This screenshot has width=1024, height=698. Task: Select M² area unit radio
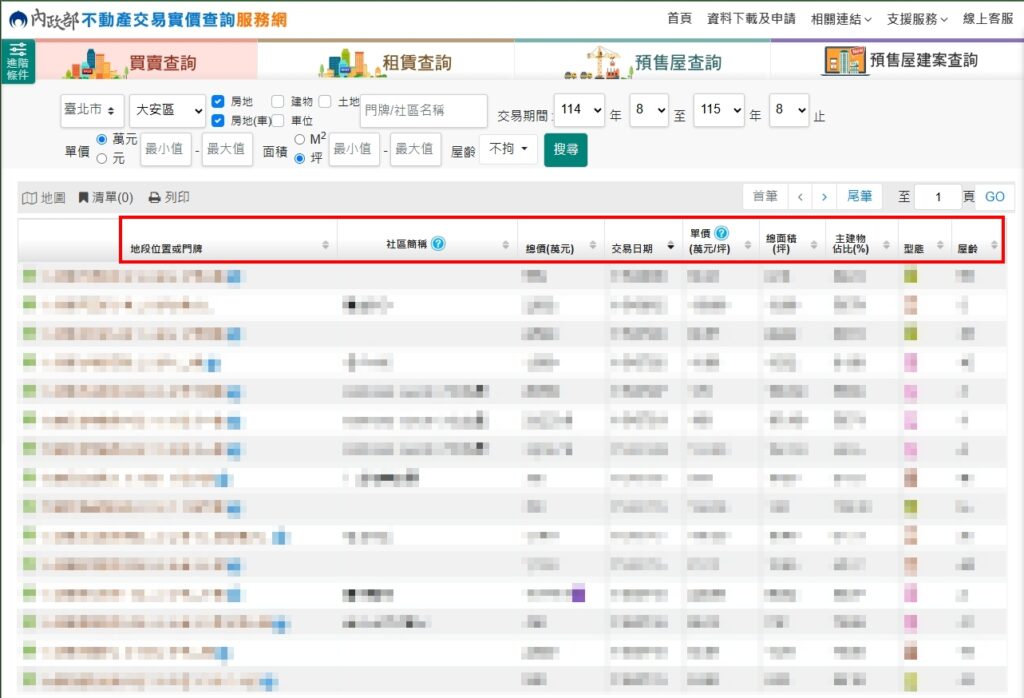tap(300, 139)
